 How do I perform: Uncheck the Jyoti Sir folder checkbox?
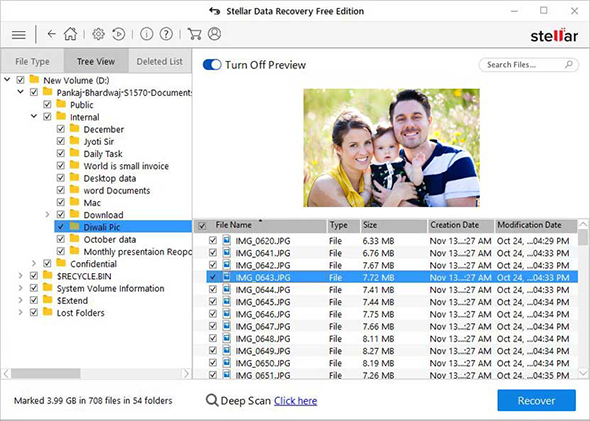click(x=61, y=141)
